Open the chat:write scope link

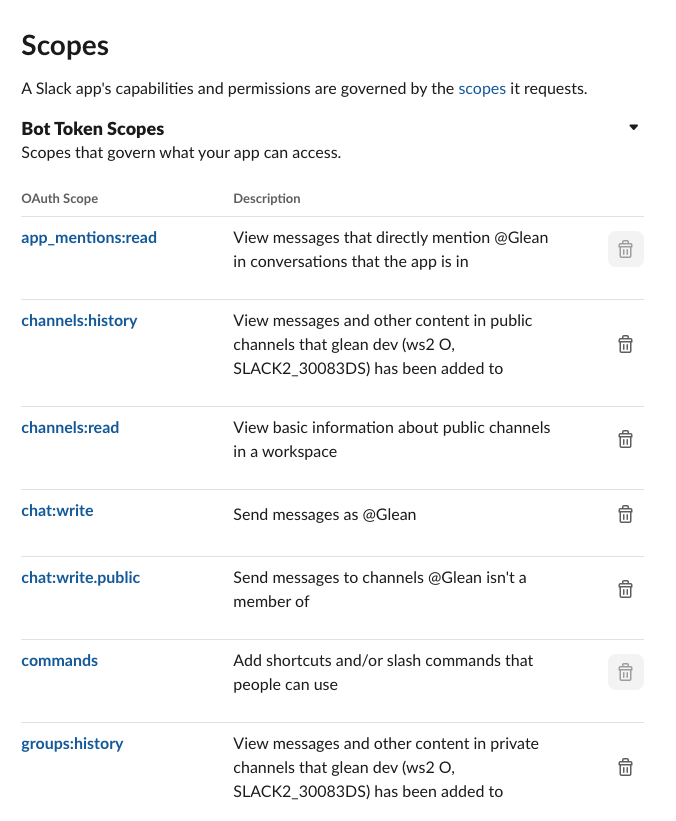[57, 511]
